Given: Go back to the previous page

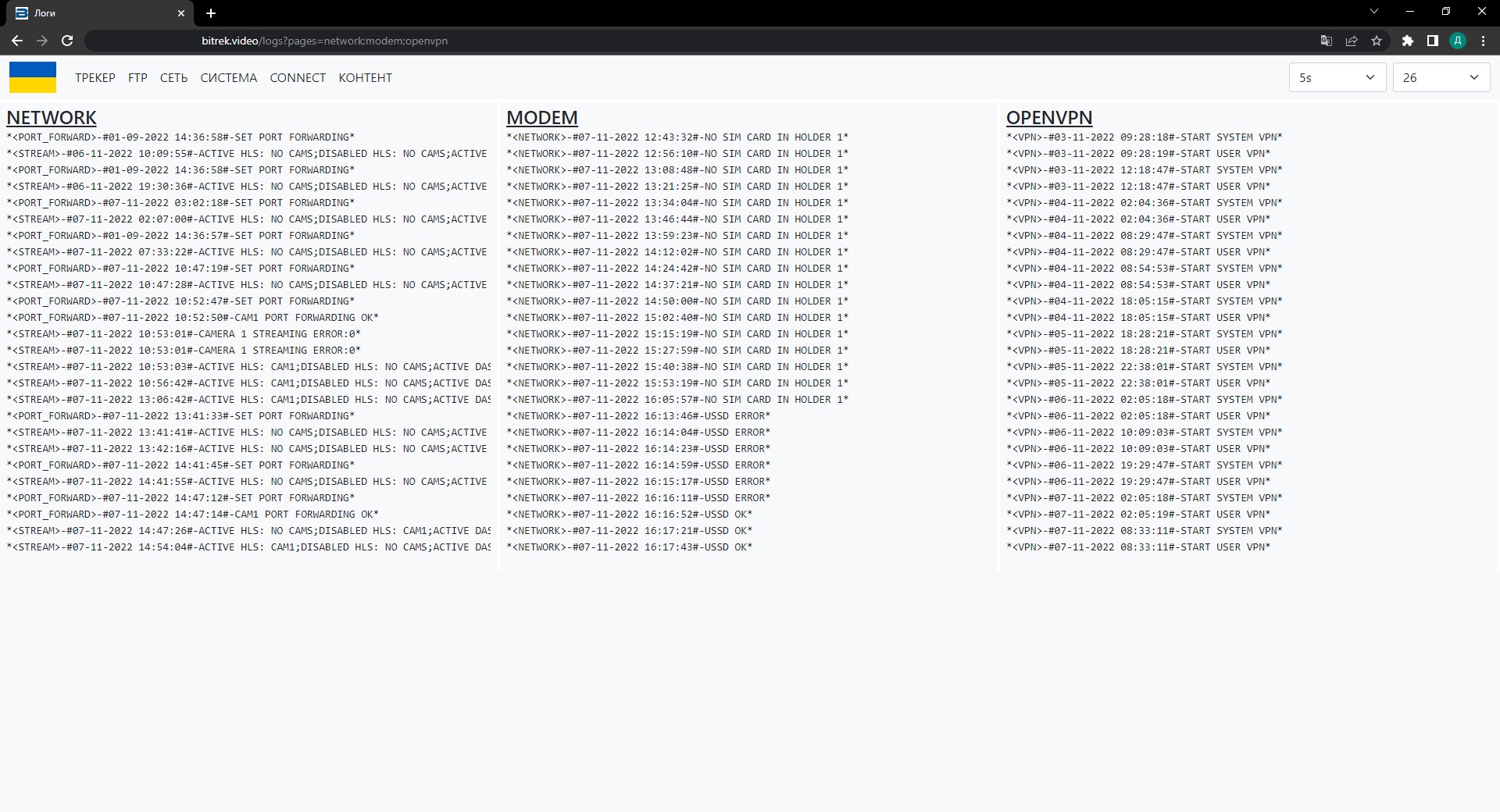Looking at the screenshot, I should coord(17,41).
